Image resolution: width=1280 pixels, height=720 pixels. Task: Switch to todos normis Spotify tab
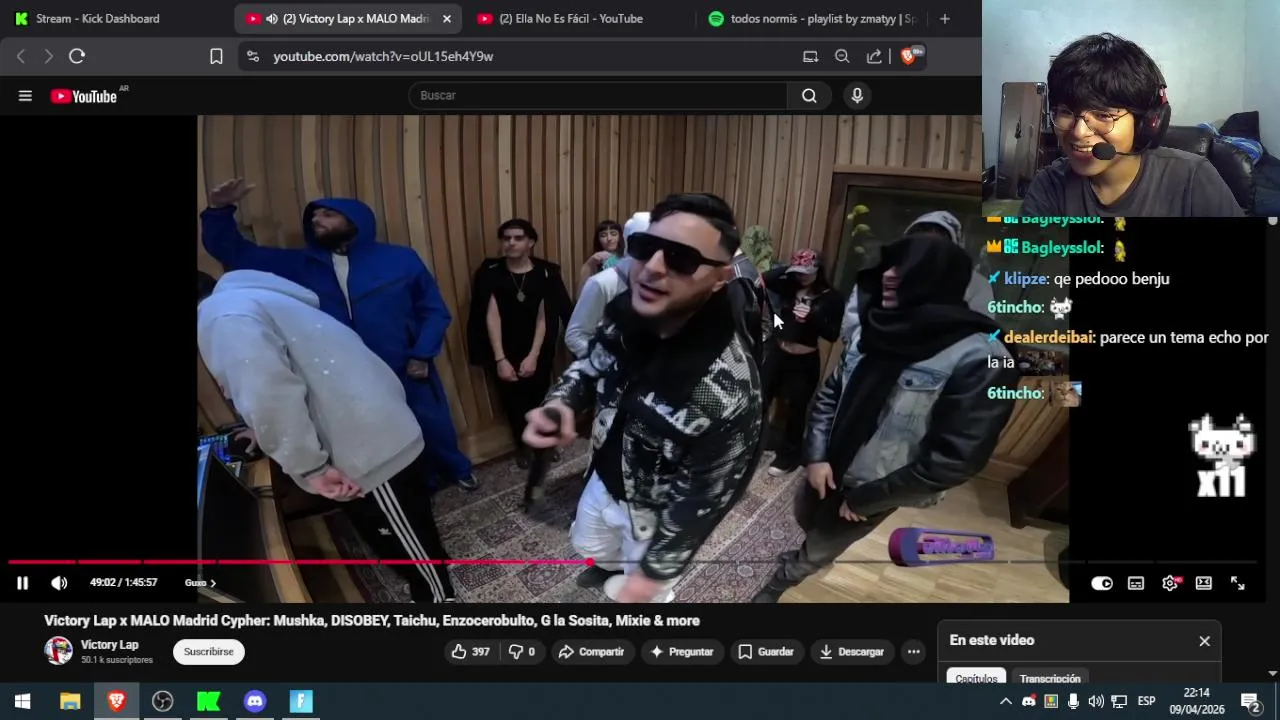(x=811, y=19)
